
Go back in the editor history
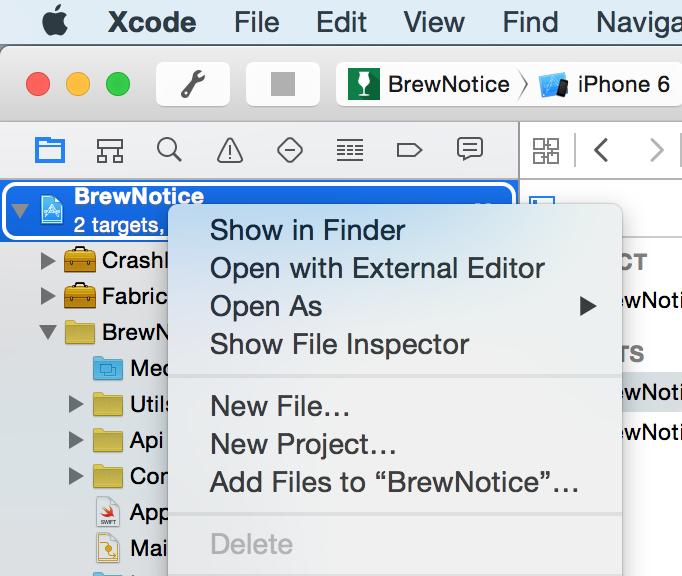pyautogui.click(x=601, y=151)
